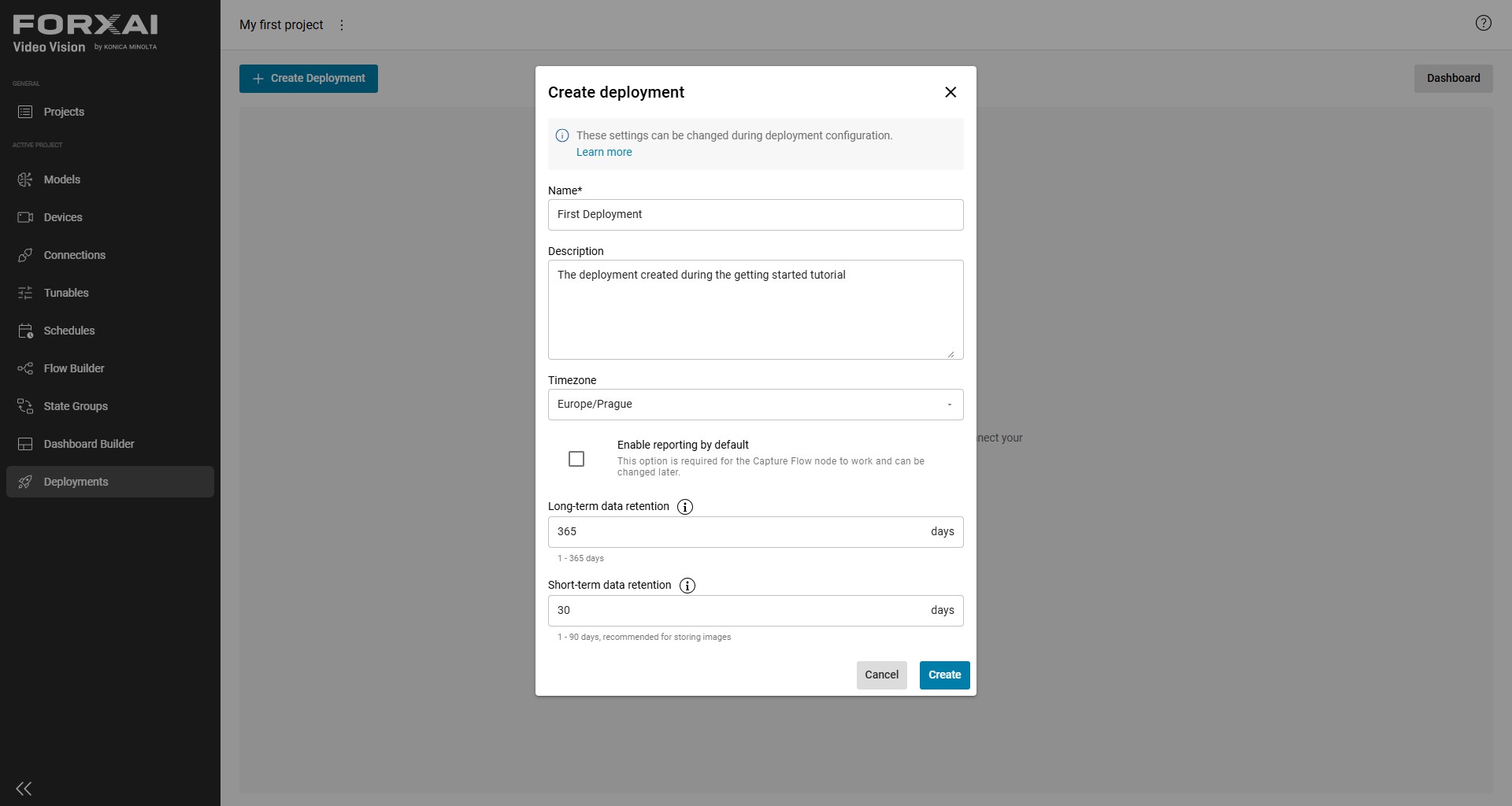Click the Connections plug icon

click(x=25, y=255)
